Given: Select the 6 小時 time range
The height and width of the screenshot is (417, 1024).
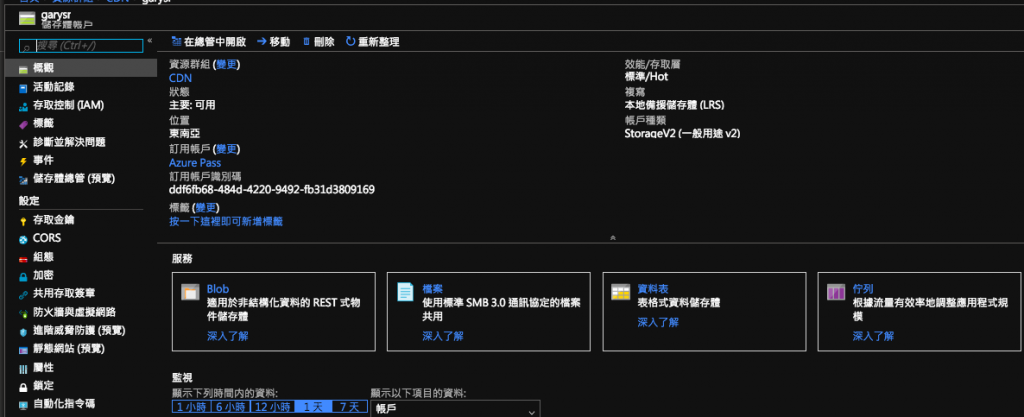Looking at the screenshot, I should click(230, 407).
